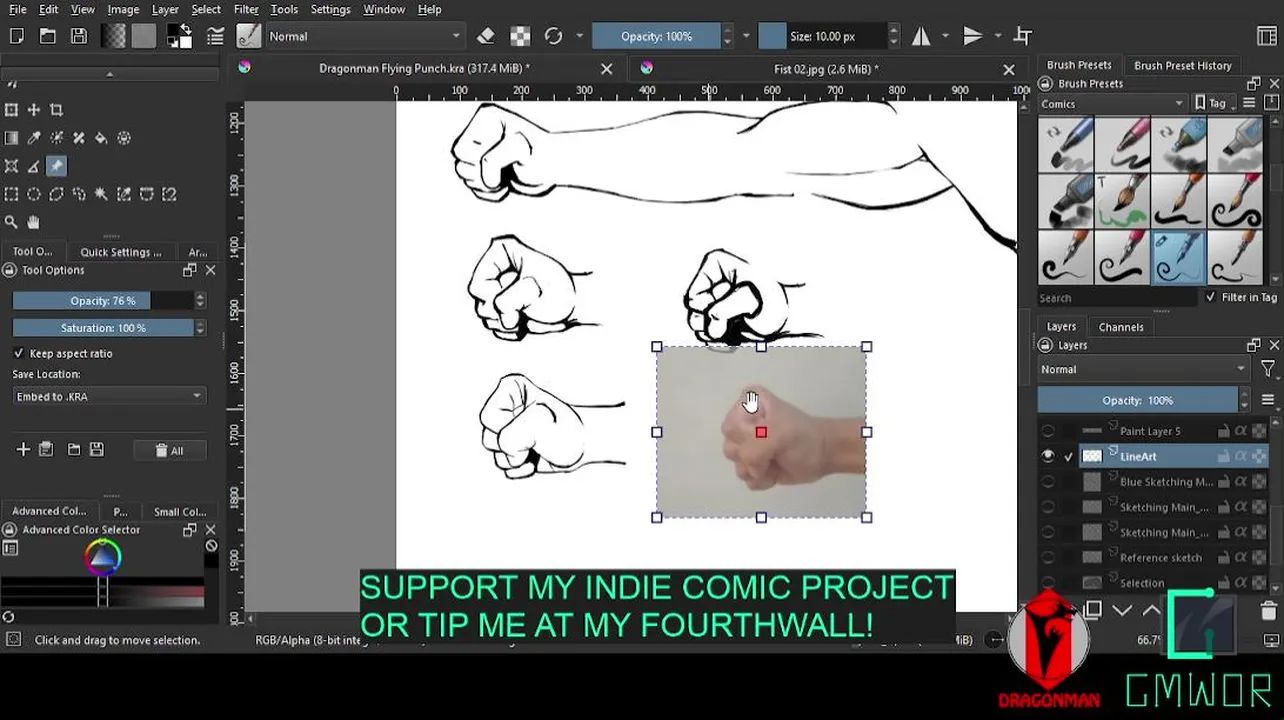Select the highlighted blue ink pen preset
Viewport: 1284px width, 720px height.
pos(1178,258)
